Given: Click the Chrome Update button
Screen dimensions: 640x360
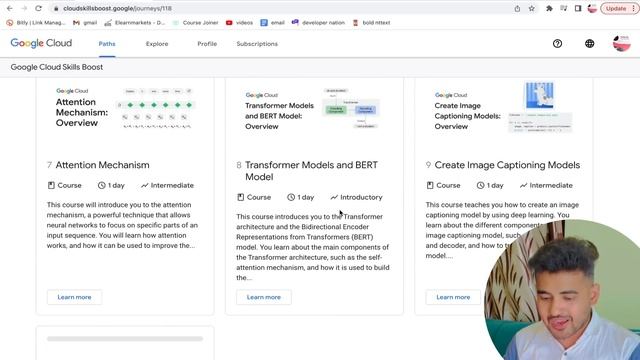Looking at the screenshot, I should click(619, 8).
